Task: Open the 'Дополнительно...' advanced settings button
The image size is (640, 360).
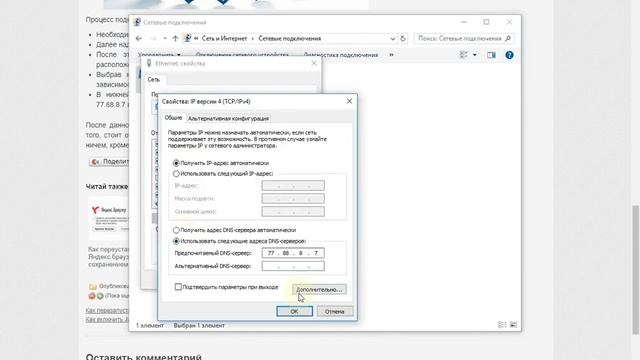Action: click(x=319, y=289)
